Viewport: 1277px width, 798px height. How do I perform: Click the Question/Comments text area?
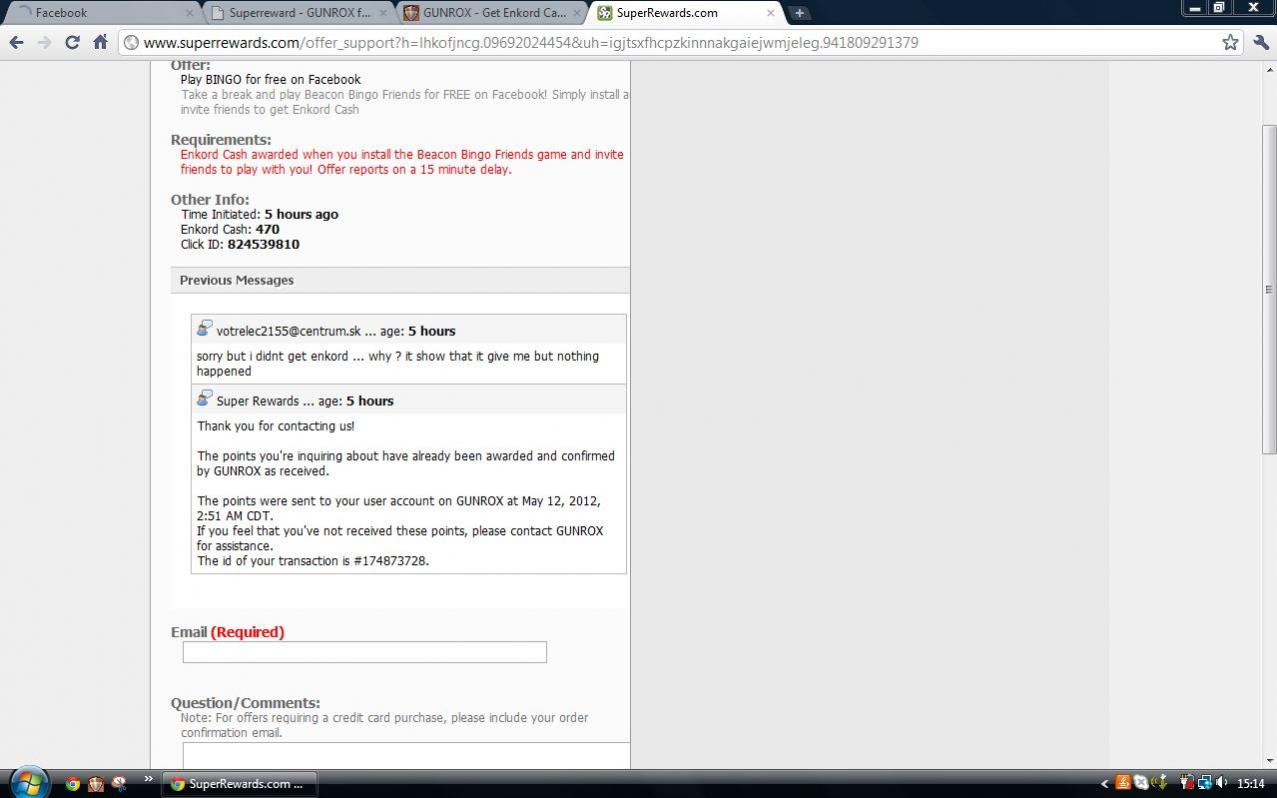406,755
